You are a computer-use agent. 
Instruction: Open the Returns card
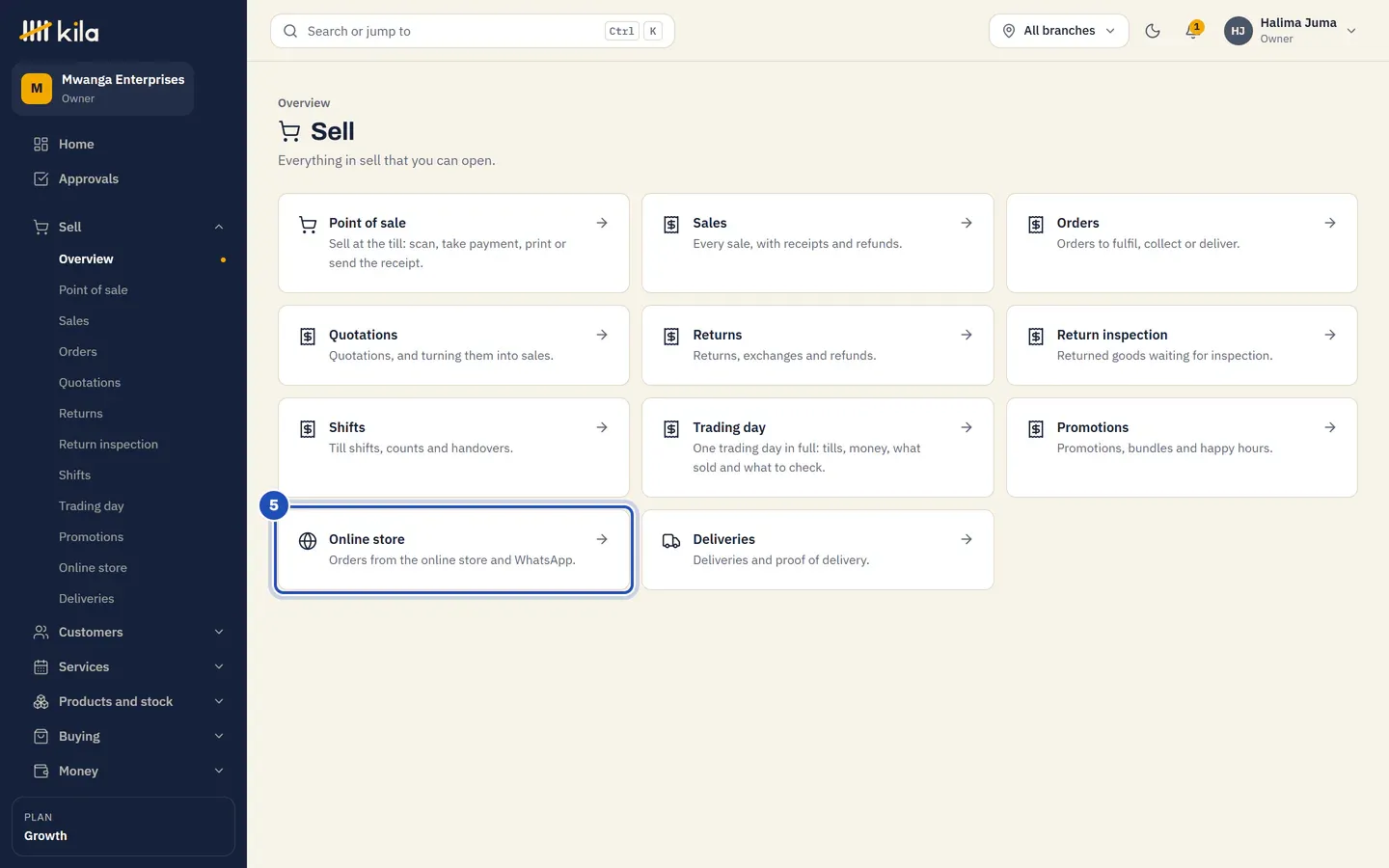click(x=817, y=345)
